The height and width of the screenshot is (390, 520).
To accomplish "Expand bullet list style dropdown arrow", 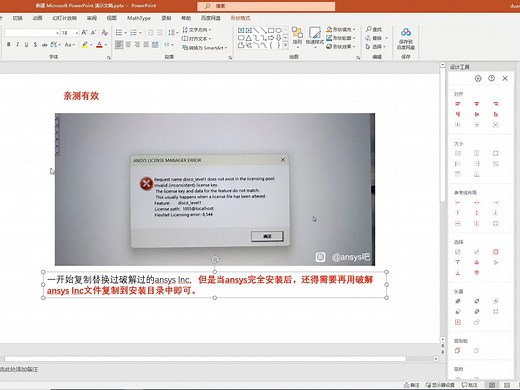I will pos(125,33).
